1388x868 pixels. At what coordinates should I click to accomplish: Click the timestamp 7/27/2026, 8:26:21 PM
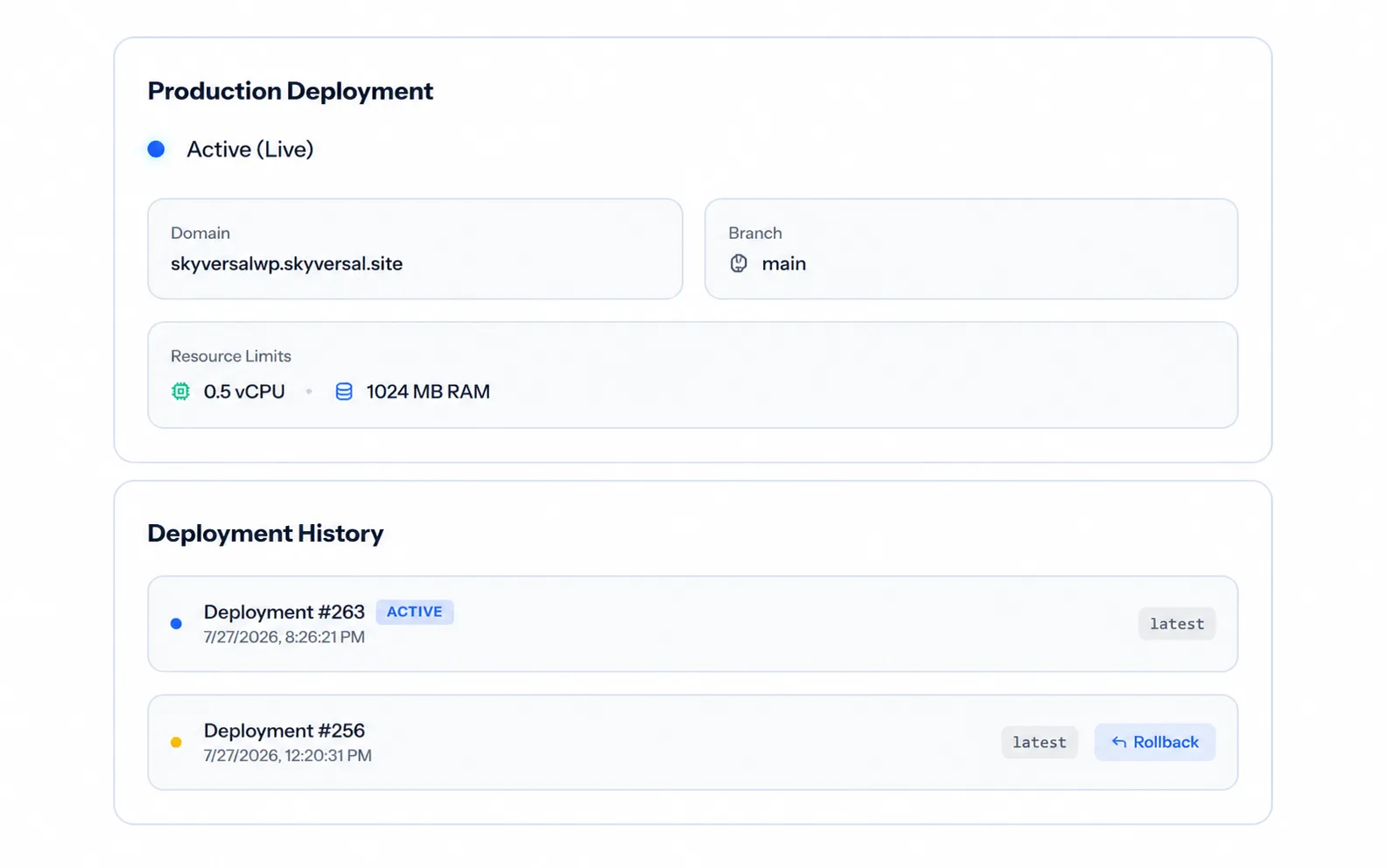pyautogui.click(x=284, y=637)
